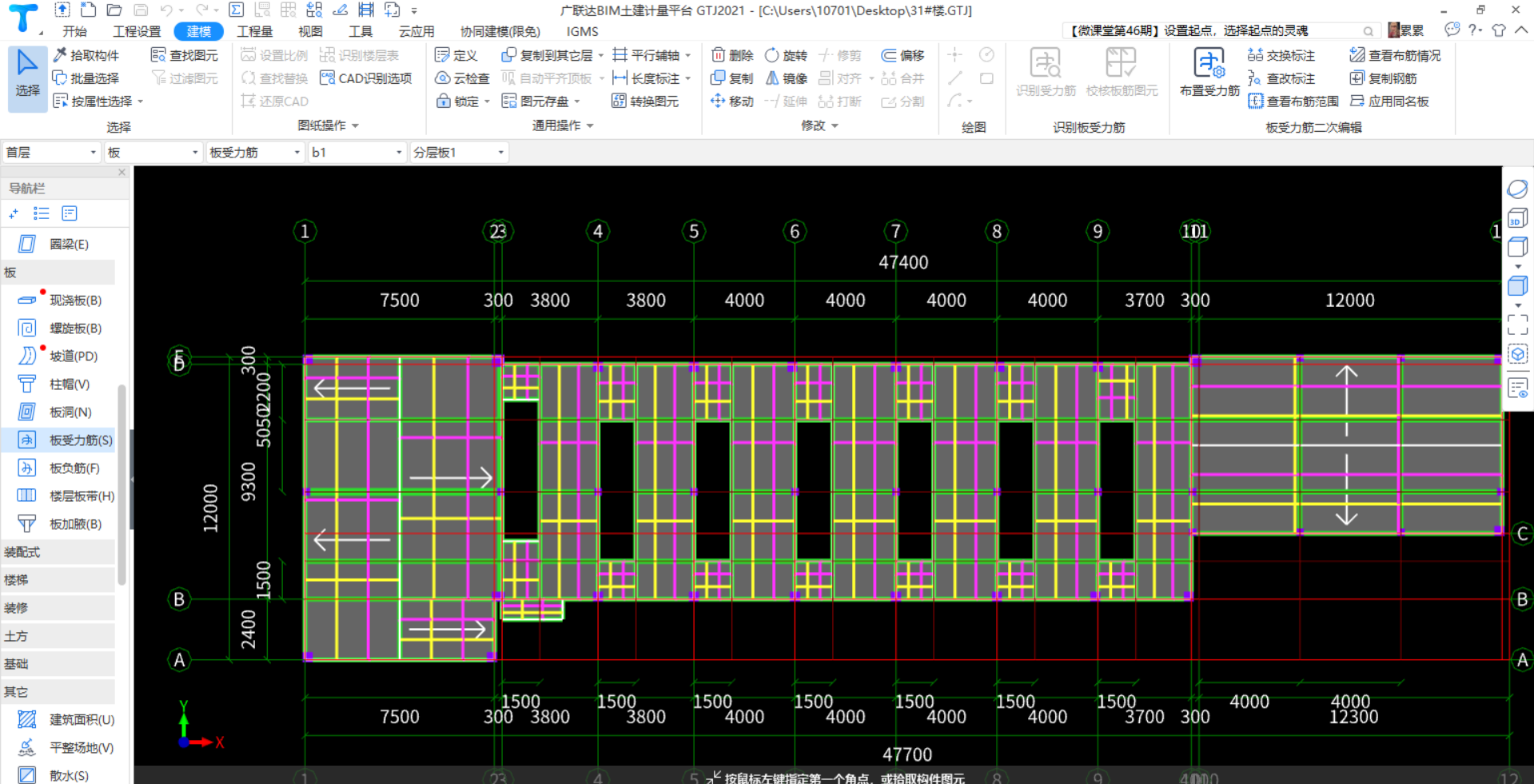
Task: Click the 复制到其它层 tool
Action: pos(548,55)
